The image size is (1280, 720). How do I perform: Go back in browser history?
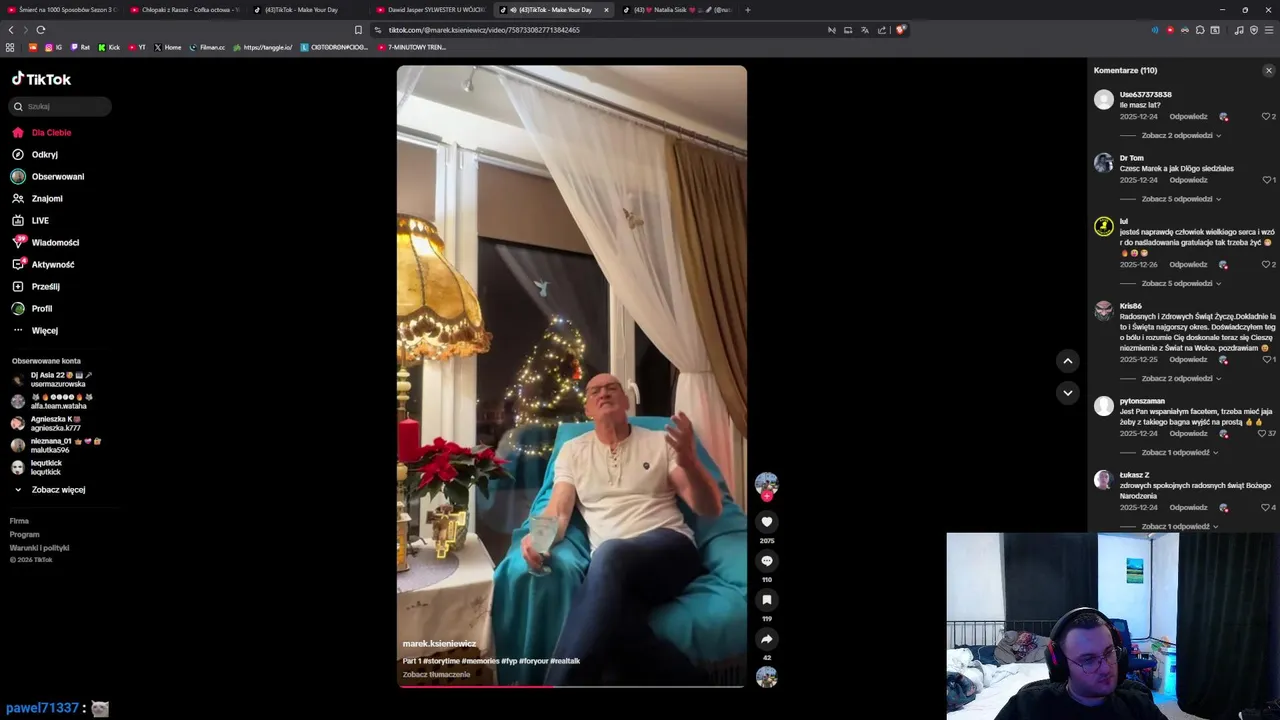pyautogui.click(x=11, y=30)
